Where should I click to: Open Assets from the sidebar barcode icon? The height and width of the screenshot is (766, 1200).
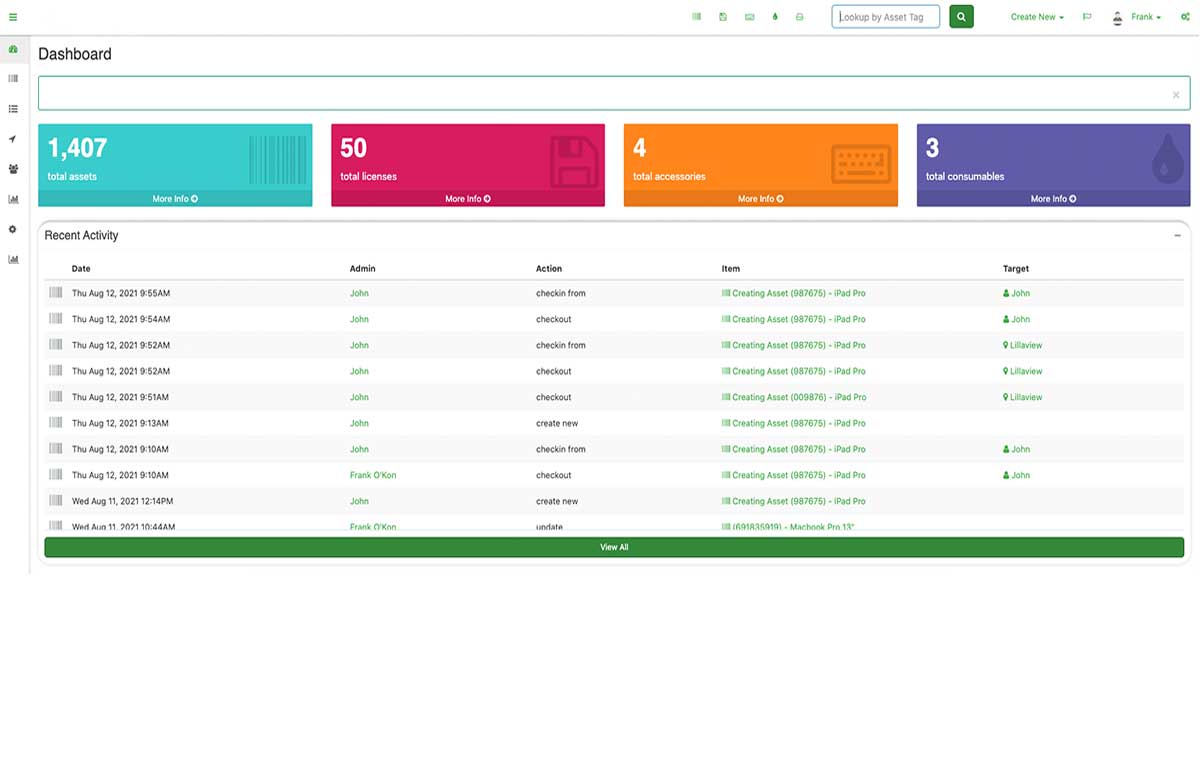pos(13,78)
